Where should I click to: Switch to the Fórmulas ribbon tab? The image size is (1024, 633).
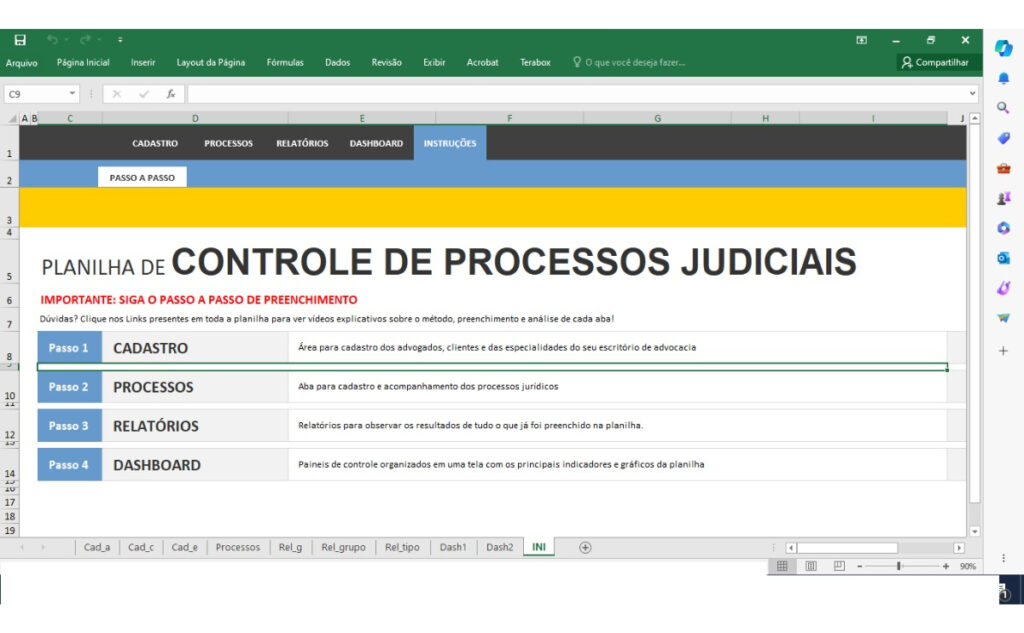(285, 62)
